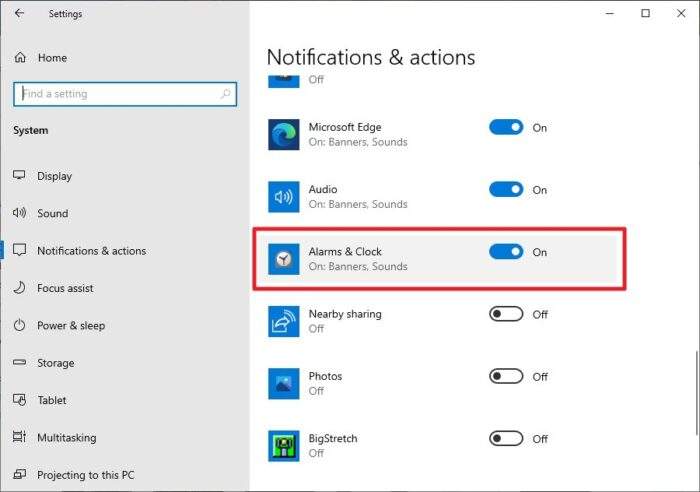Click the vertical scrollbar thumb
Screen dimensions: 700x492
click(696, 392)
